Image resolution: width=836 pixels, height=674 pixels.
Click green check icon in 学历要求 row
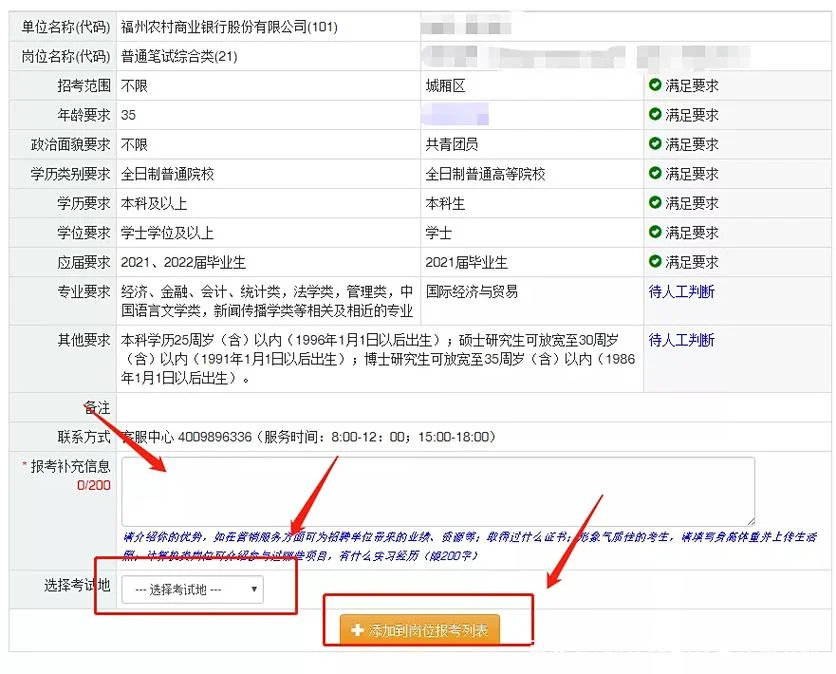(x=655, y=203)
